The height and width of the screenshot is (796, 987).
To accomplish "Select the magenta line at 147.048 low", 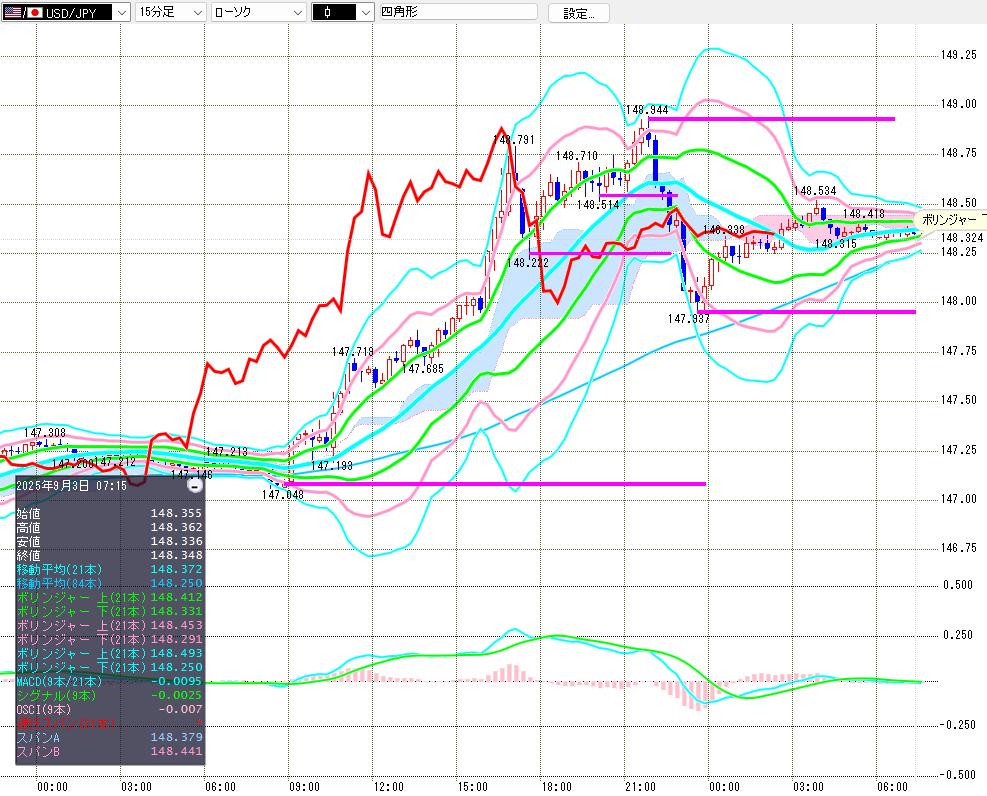I will pos(496,483).
